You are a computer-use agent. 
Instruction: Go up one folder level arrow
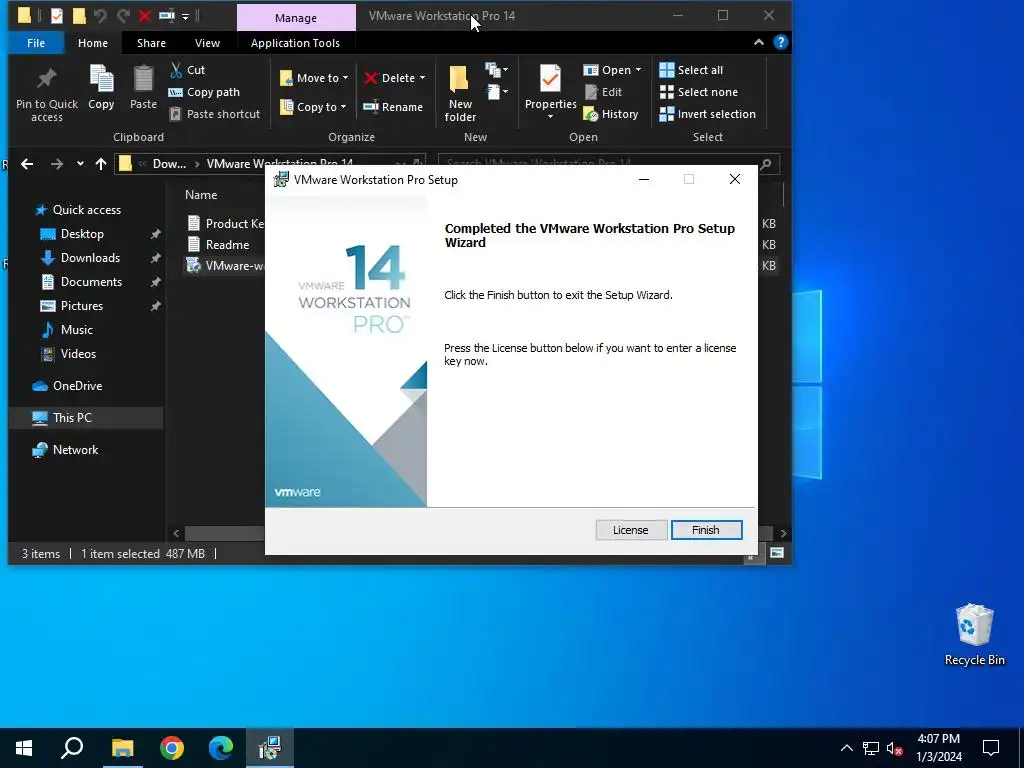click(101, 164)
